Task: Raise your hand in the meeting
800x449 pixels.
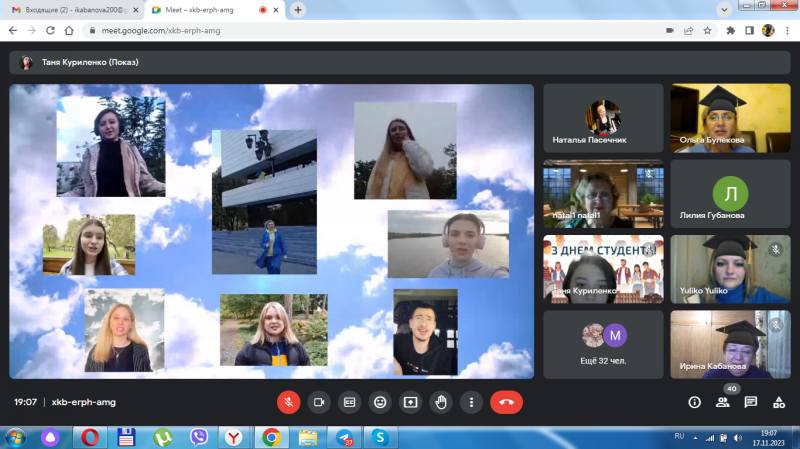Action: click(440, 402)
